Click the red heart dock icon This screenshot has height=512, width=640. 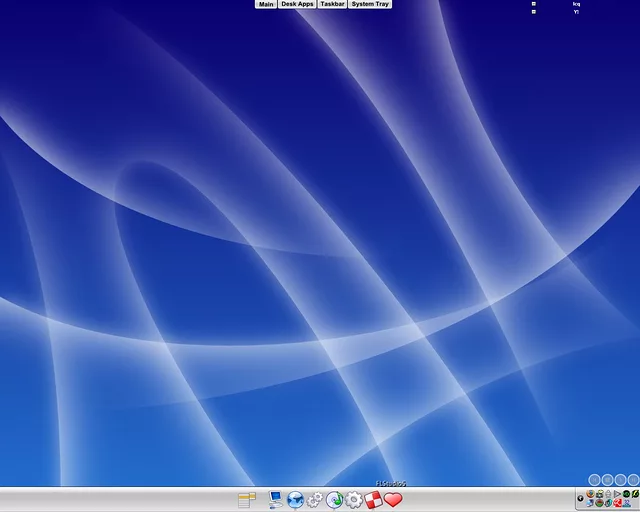[393, 500]
